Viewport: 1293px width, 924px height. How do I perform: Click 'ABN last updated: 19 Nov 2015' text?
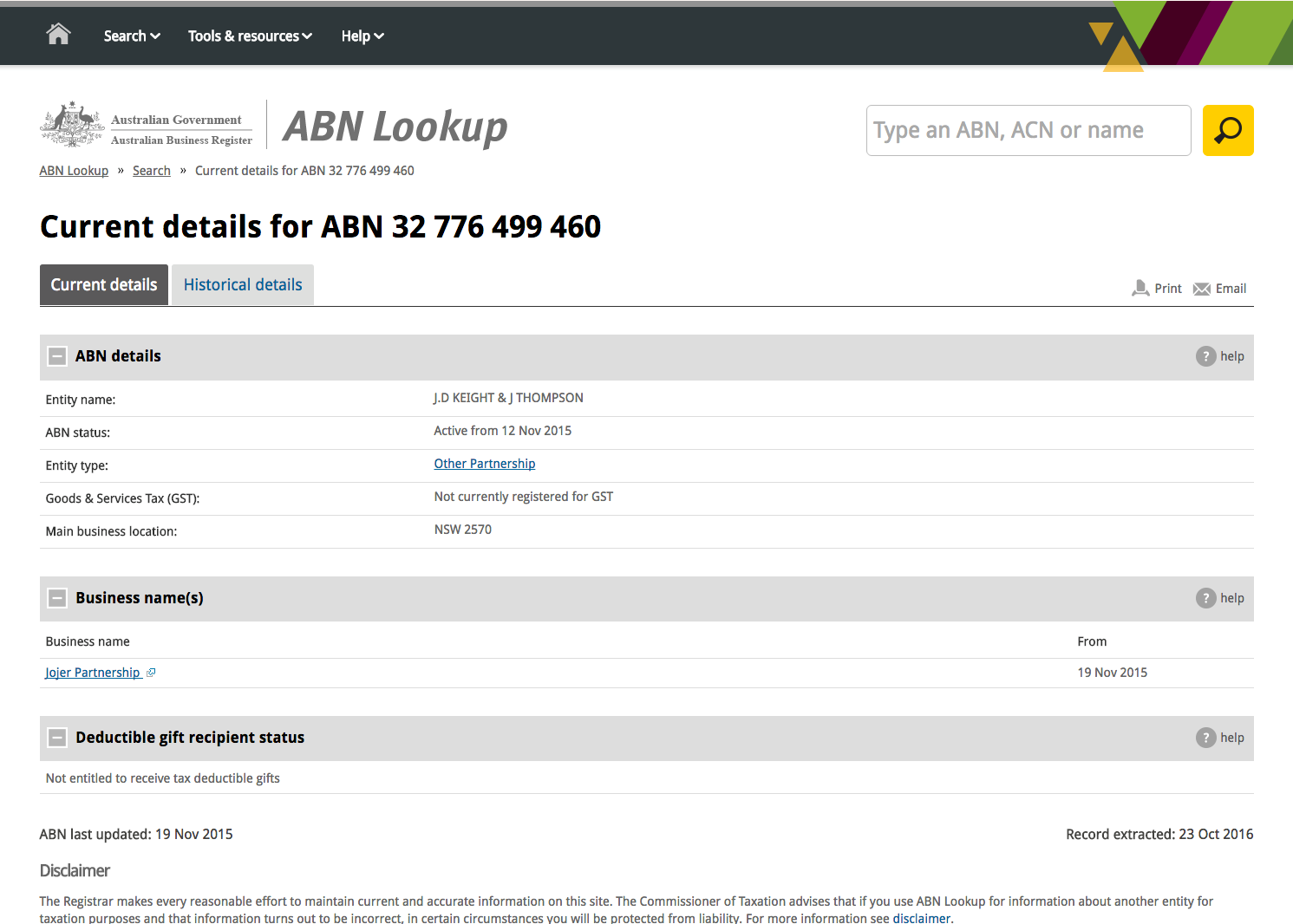[136, 834]
